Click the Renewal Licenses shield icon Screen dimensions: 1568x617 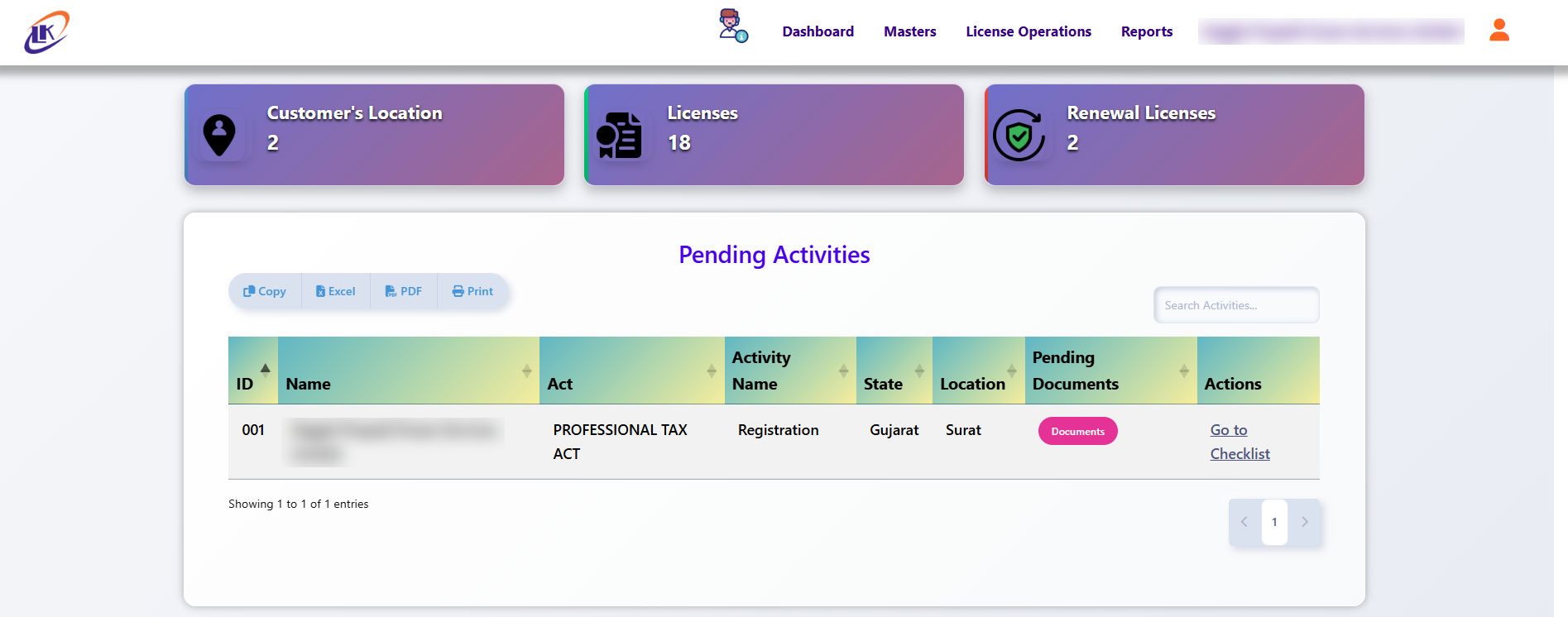click(x=1019, y=136)
